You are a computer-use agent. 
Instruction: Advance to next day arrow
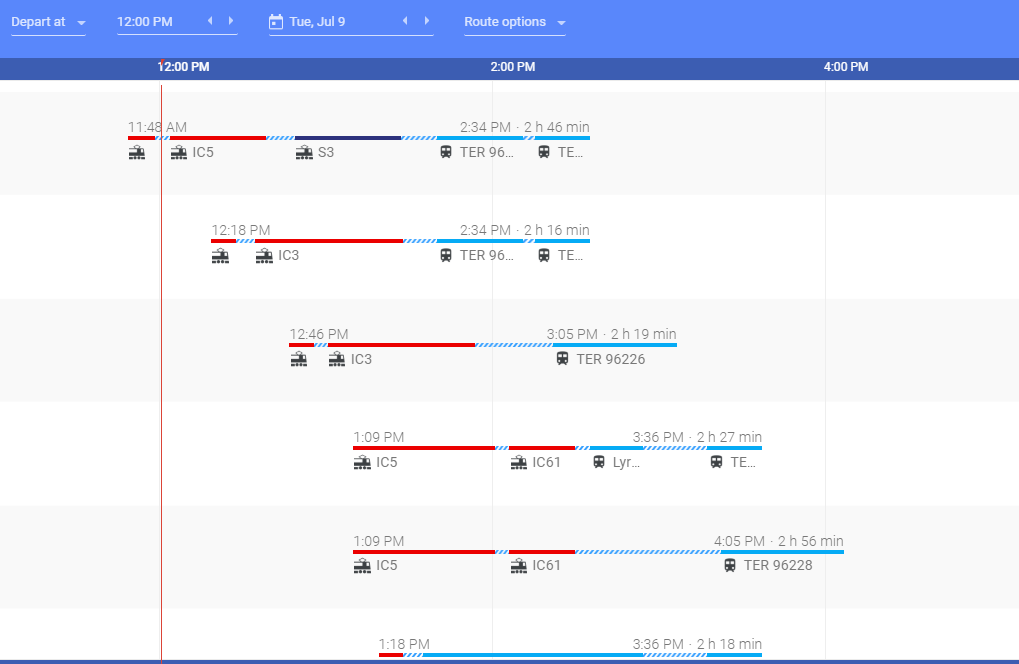coord(427,21)
